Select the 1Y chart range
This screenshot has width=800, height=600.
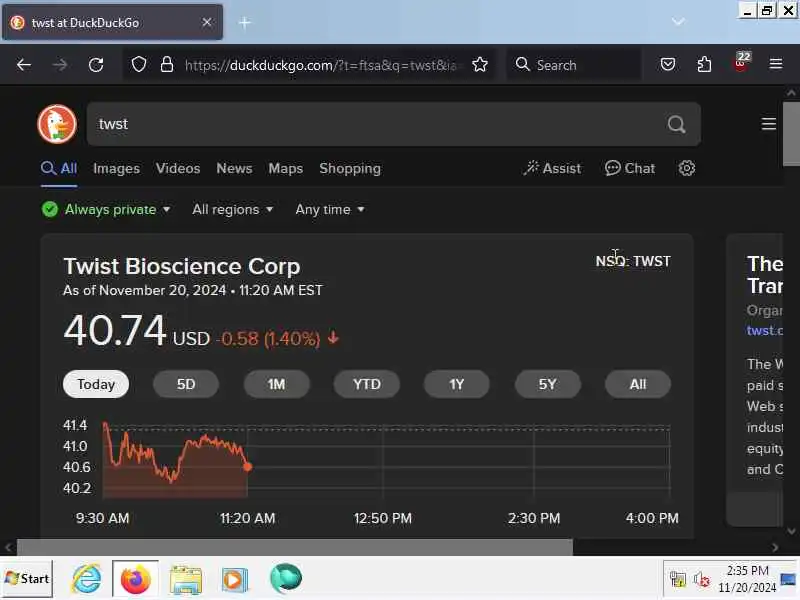coord(457,384)
